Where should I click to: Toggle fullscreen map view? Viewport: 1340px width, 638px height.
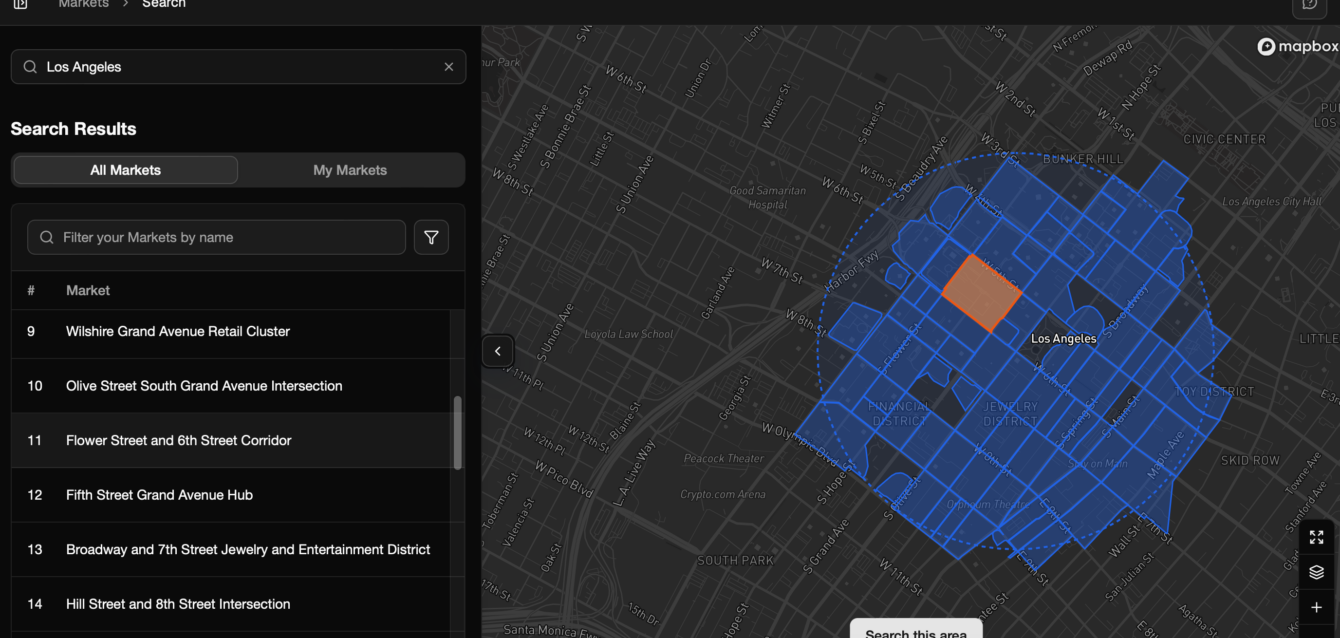pyautogui.click(x=1316, y=537)
